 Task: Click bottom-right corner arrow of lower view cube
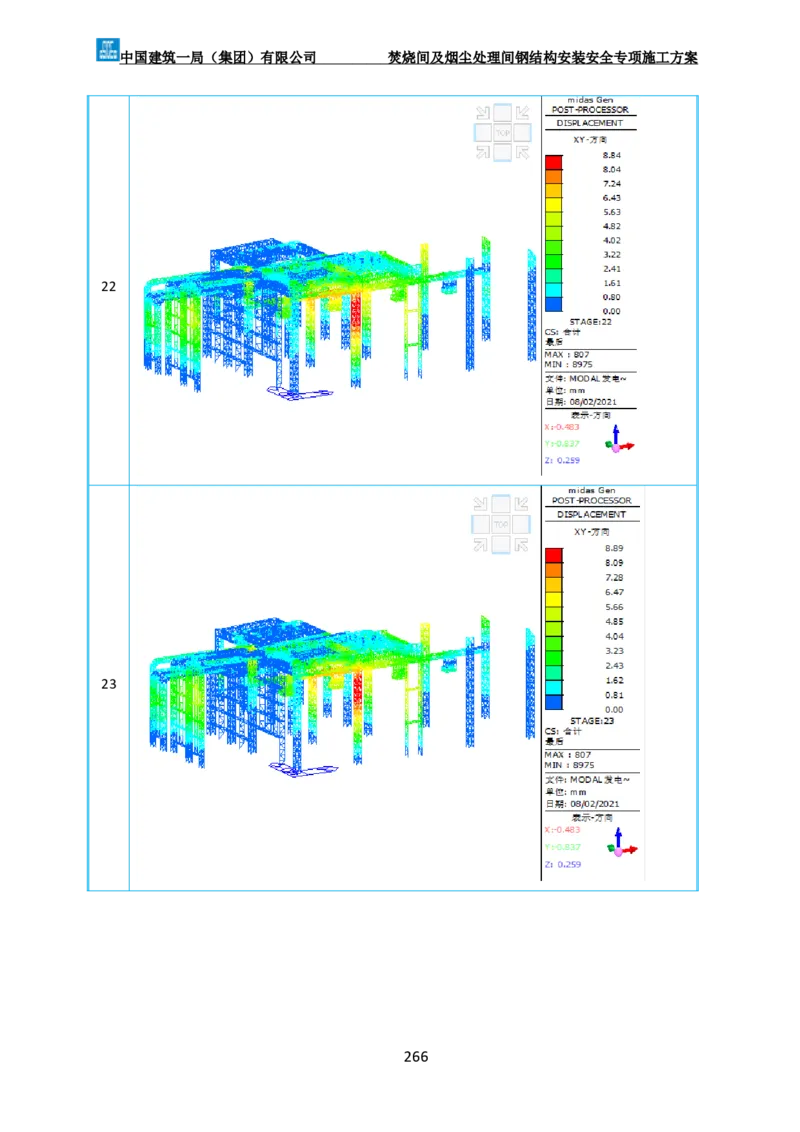pos(521,543)
